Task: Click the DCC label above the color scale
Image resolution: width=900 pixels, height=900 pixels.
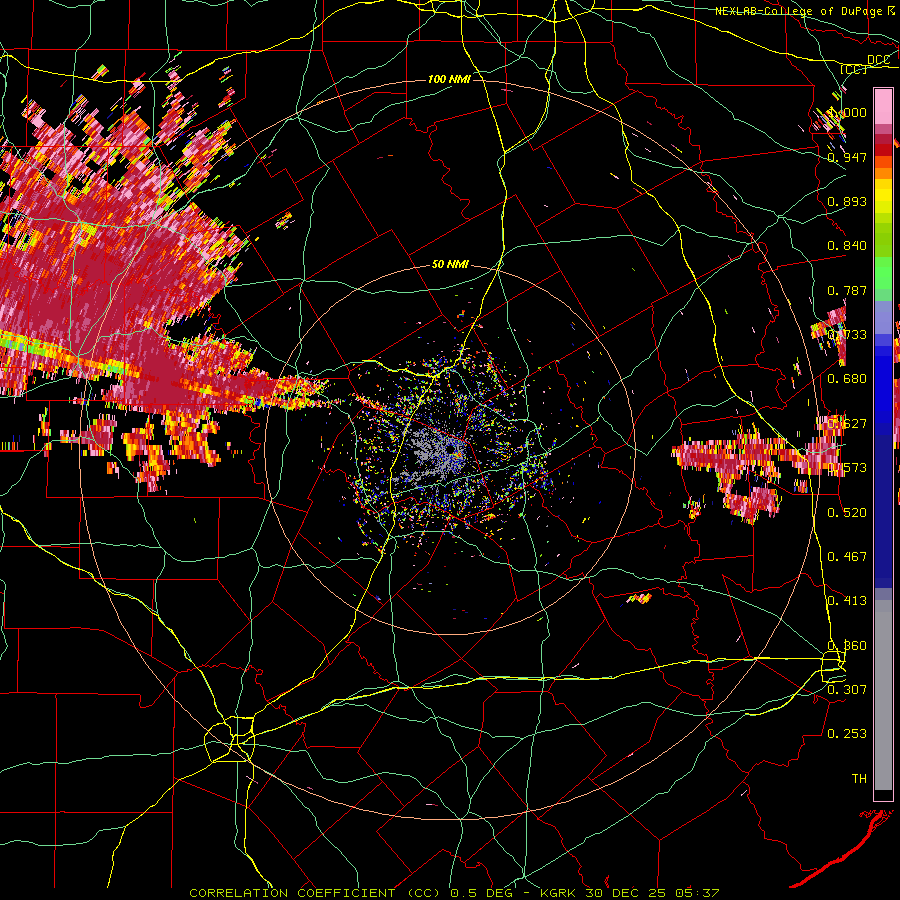Action: pyautogui.click(x=878, y=60)
